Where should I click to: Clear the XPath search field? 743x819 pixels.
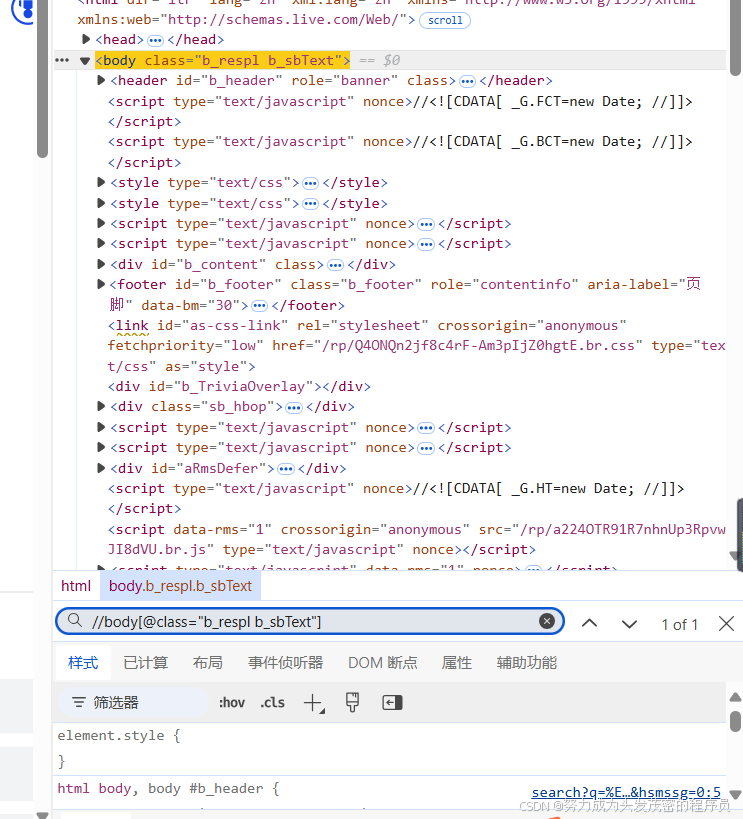pos(547,621)
